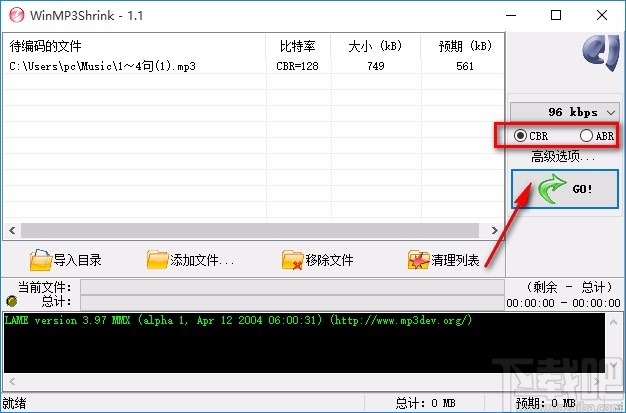Click the 561 expected size cell
The width and height of the screenshot is (626, 413).
coord(465,66)
